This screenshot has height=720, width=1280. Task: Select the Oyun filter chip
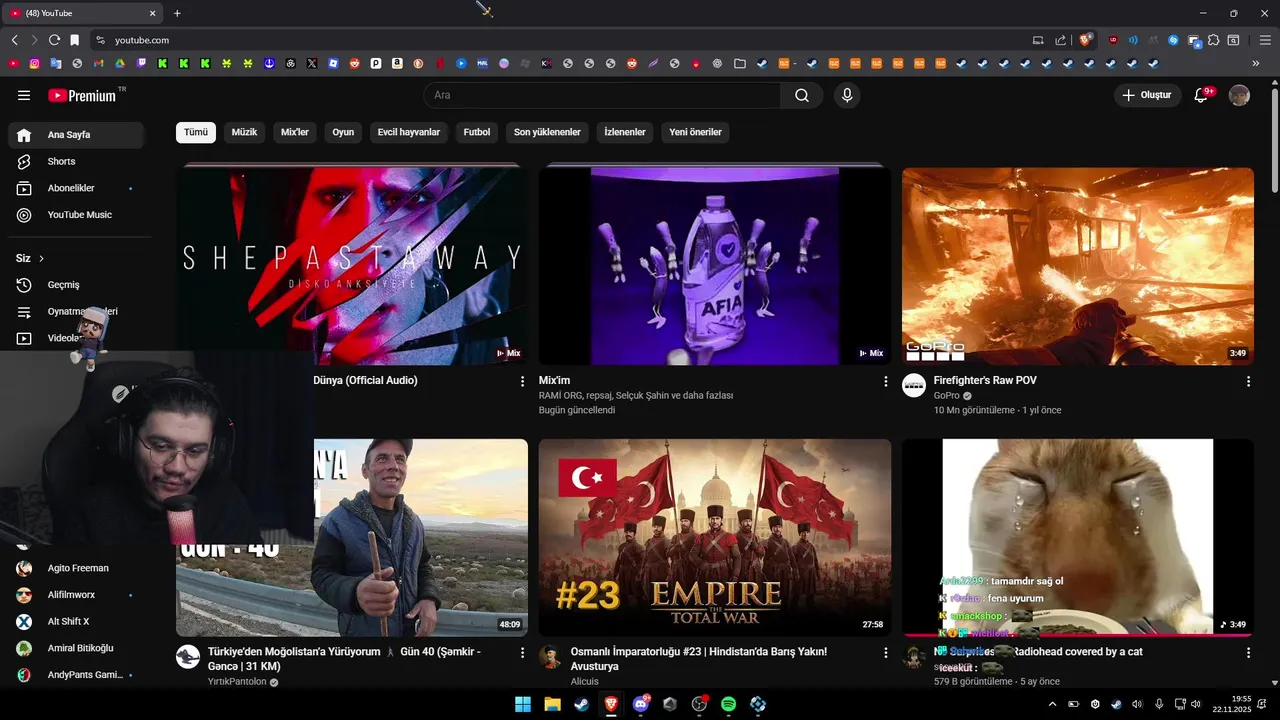click(x=343, y=132)
